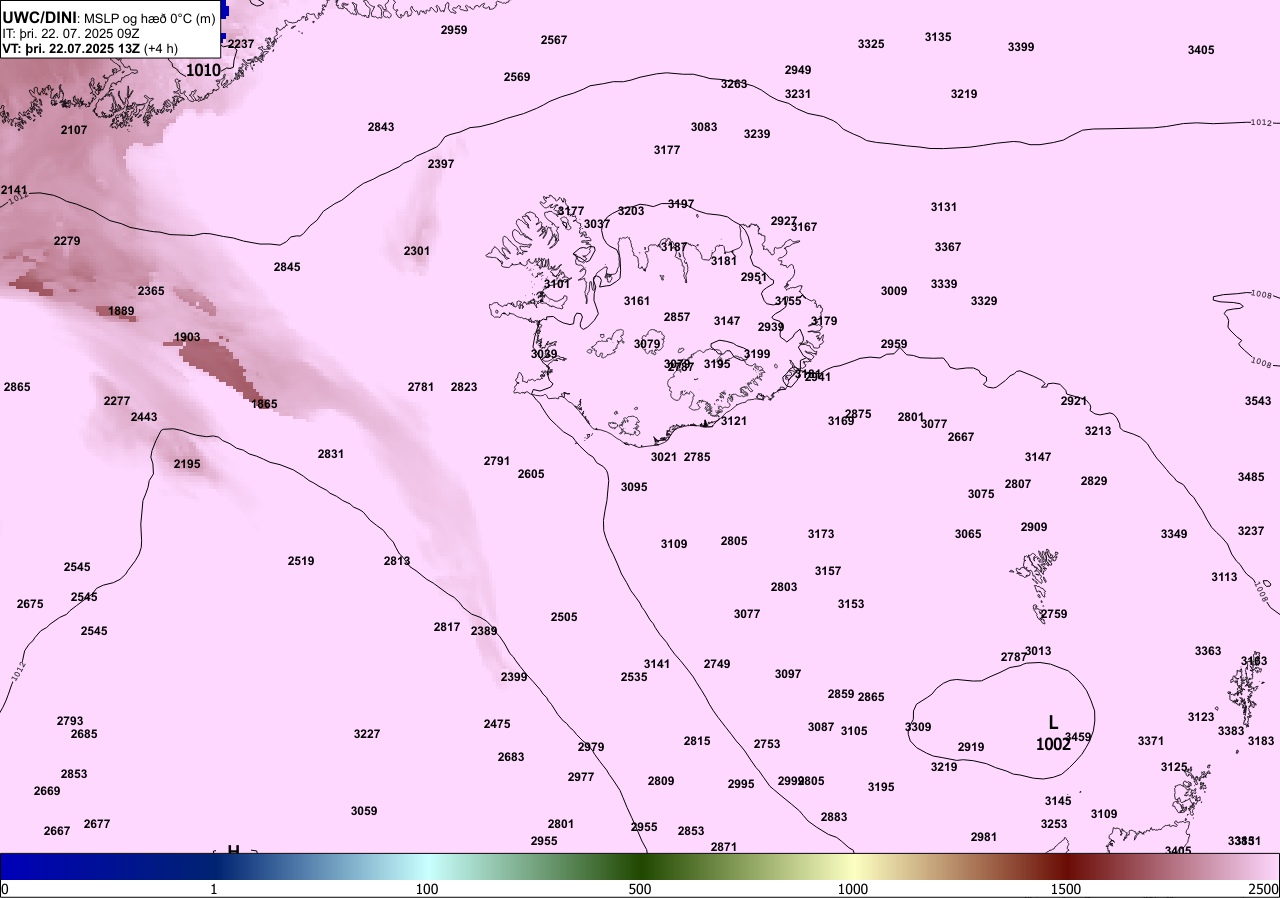Click the height value 3367

click(x=948, y=247)
